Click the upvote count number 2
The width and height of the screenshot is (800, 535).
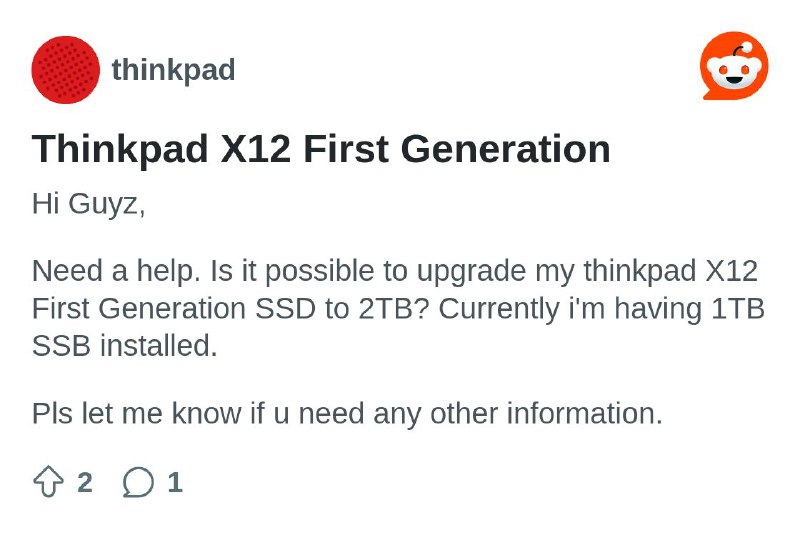pos(85,482)
